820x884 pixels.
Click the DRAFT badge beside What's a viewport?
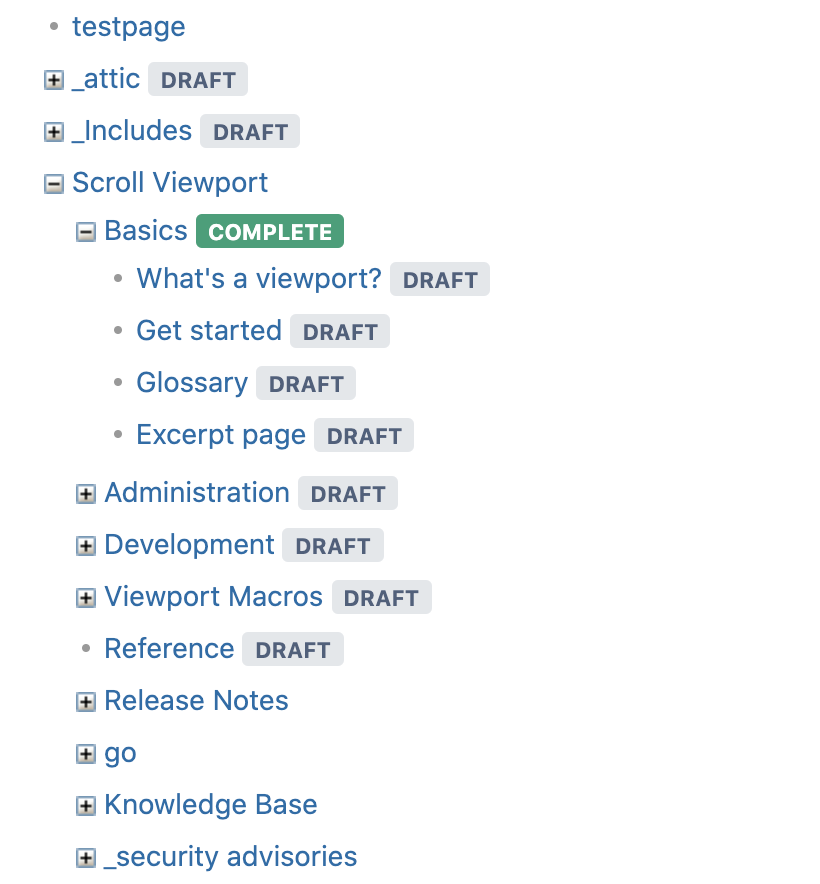pos(440,279)
